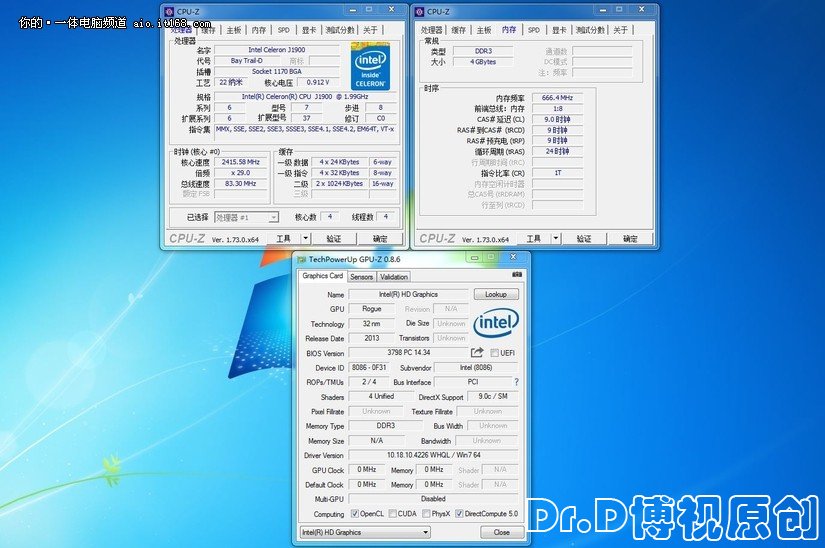This screenshot has width=825, height=548.
Task: Switch to 显卡 tab in left CPU-Z
Action: point(309,30)
